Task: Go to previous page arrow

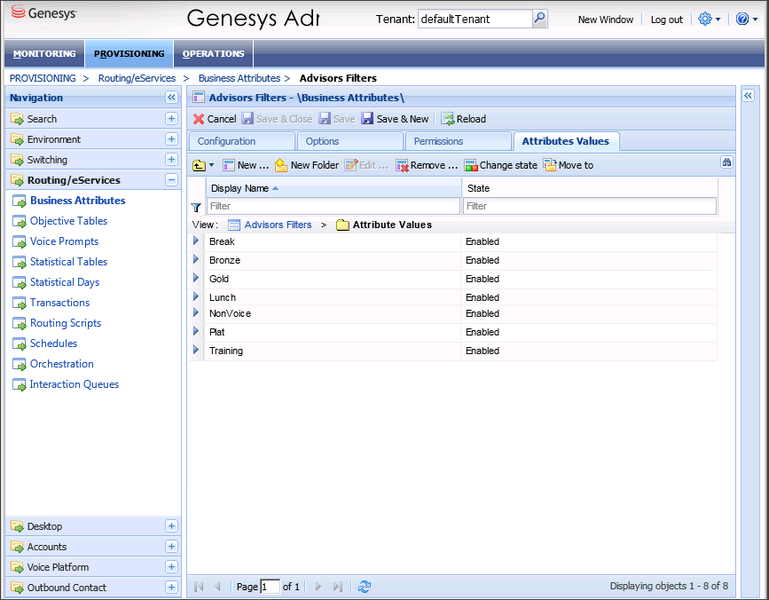Action: 218,586
